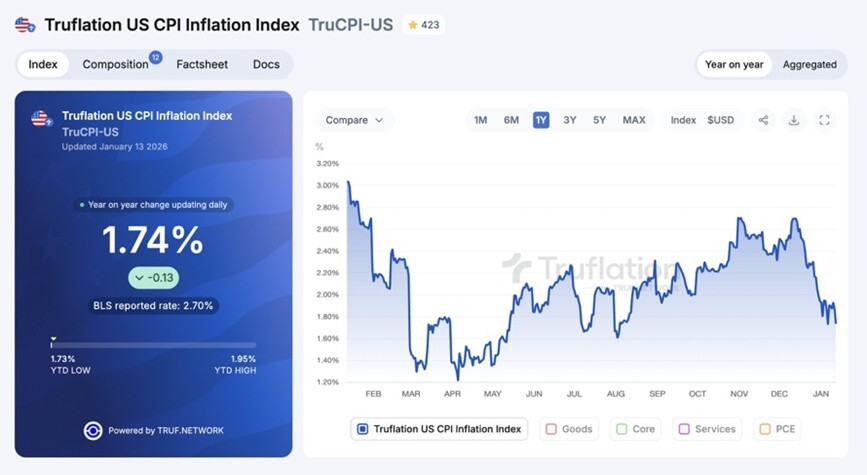Image resolution: width=867 pixels, height=475 pixels.
Task: Open fullscreen chart view icon
Action: 824,120
